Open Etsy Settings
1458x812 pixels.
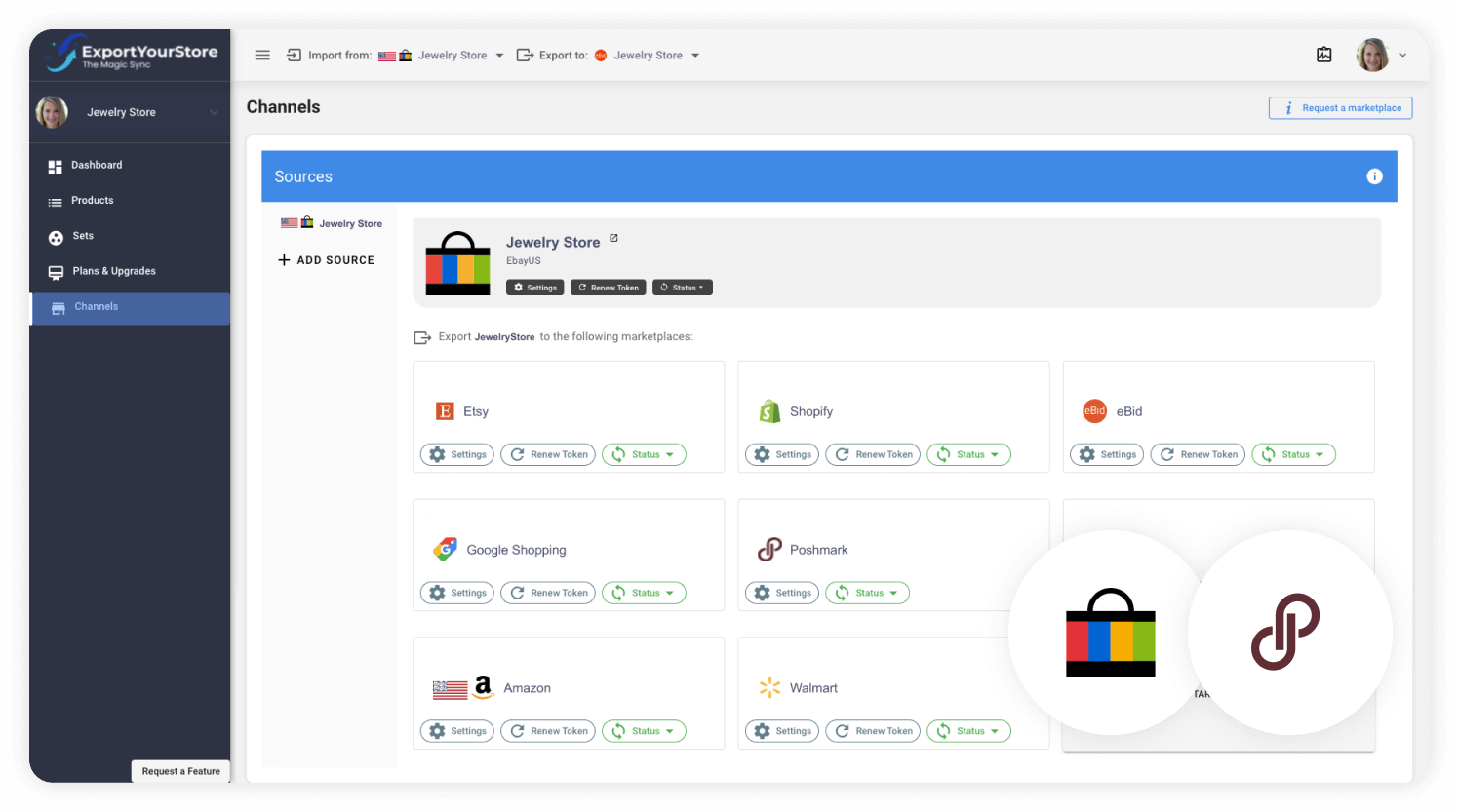coord(457,454)
